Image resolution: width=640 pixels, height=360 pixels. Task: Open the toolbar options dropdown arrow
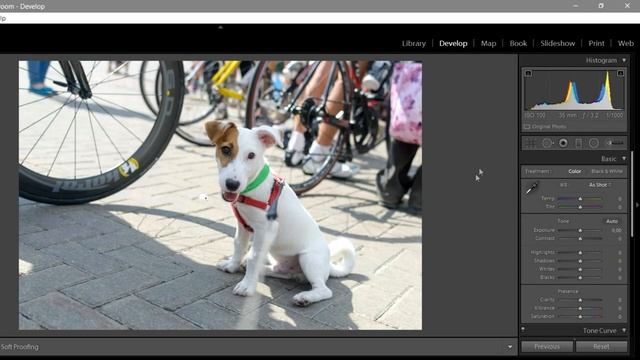click(x=510, y=347)
